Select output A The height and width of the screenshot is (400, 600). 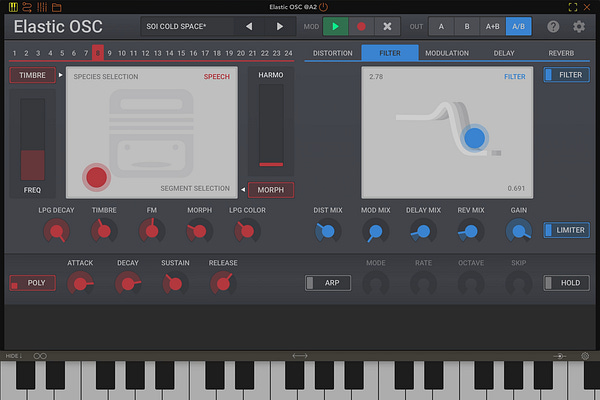click(441, 26)
